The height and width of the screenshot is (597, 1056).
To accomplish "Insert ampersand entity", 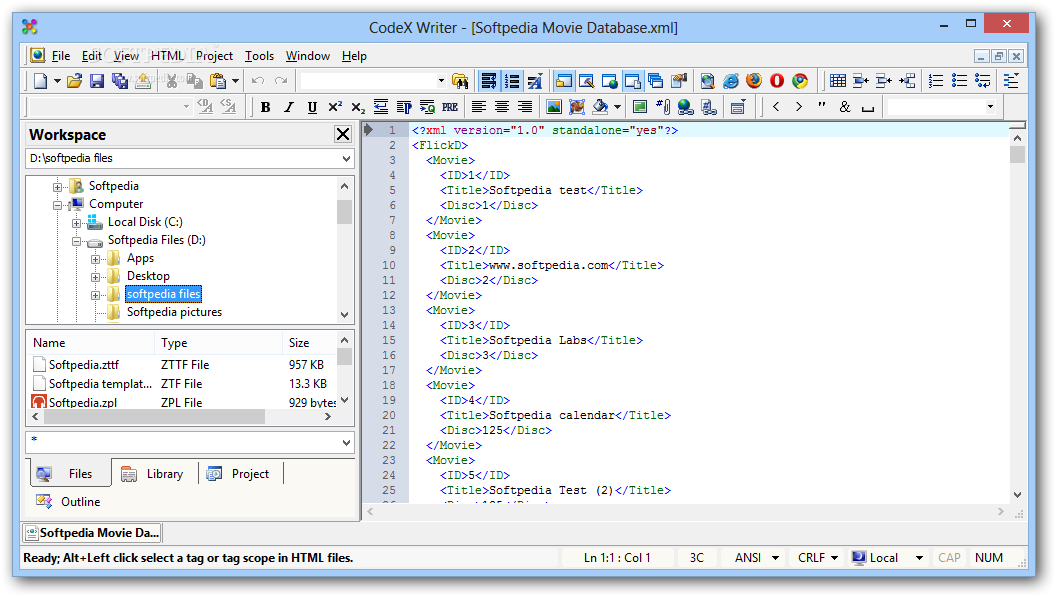I will pyautogui.click(x=845, y=107).
